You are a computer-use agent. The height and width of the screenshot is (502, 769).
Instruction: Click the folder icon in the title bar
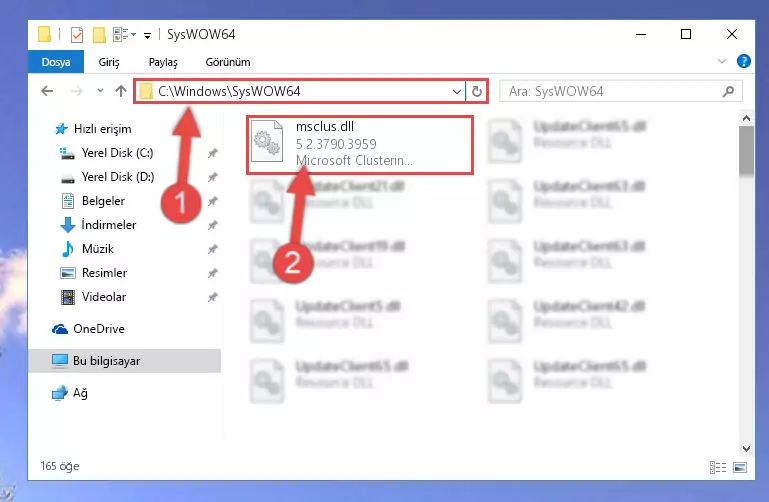pyautogui.click(x=45, y=34)
